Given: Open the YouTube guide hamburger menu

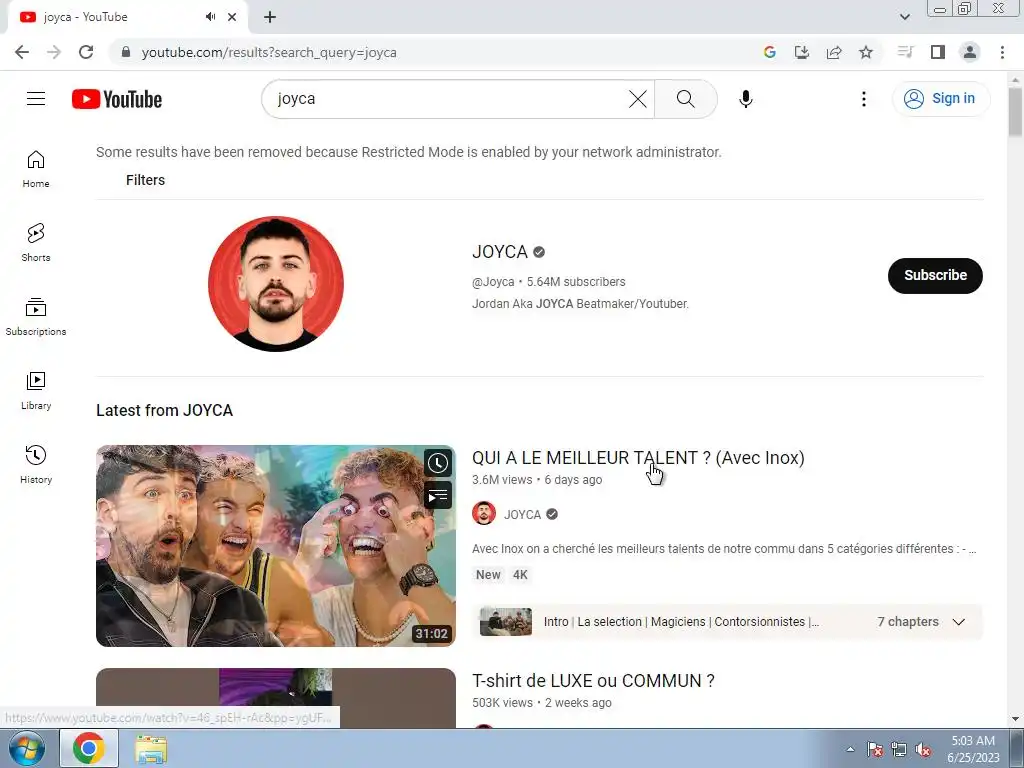Looking at the screenshot, I should point(36,99).
